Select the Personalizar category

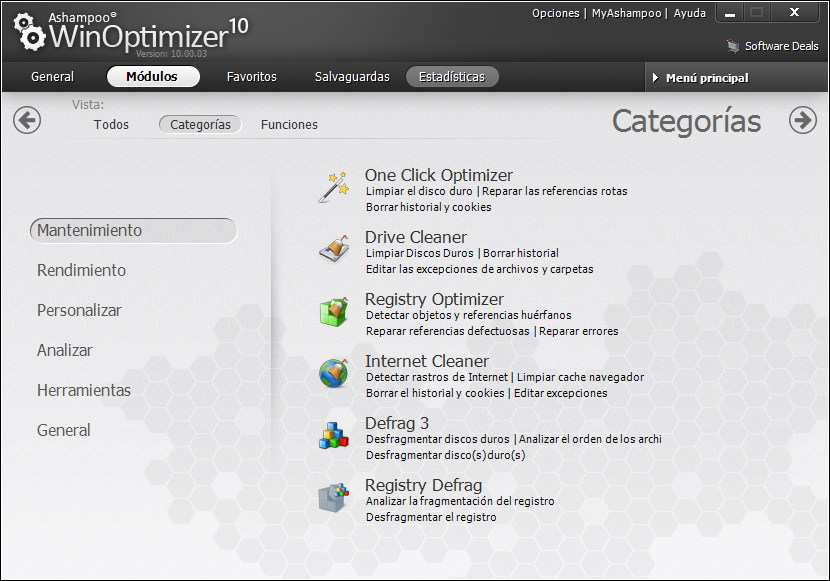tap(79, 311)
